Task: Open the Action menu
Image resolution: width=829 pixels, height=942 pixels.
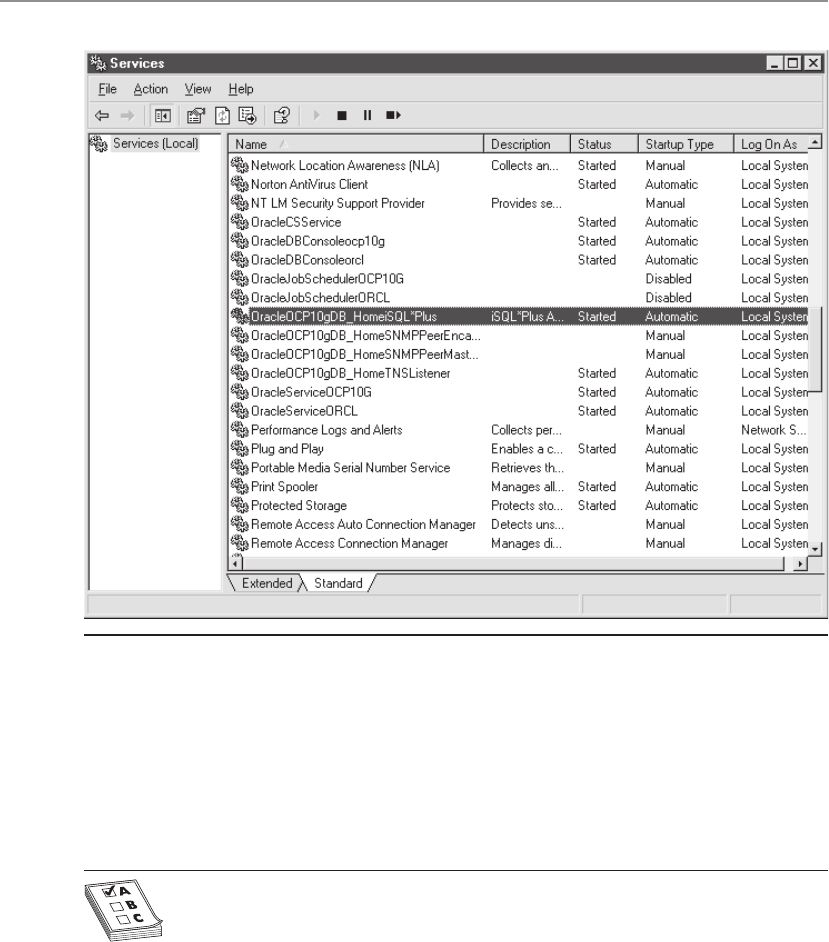Action: [151, 89]
